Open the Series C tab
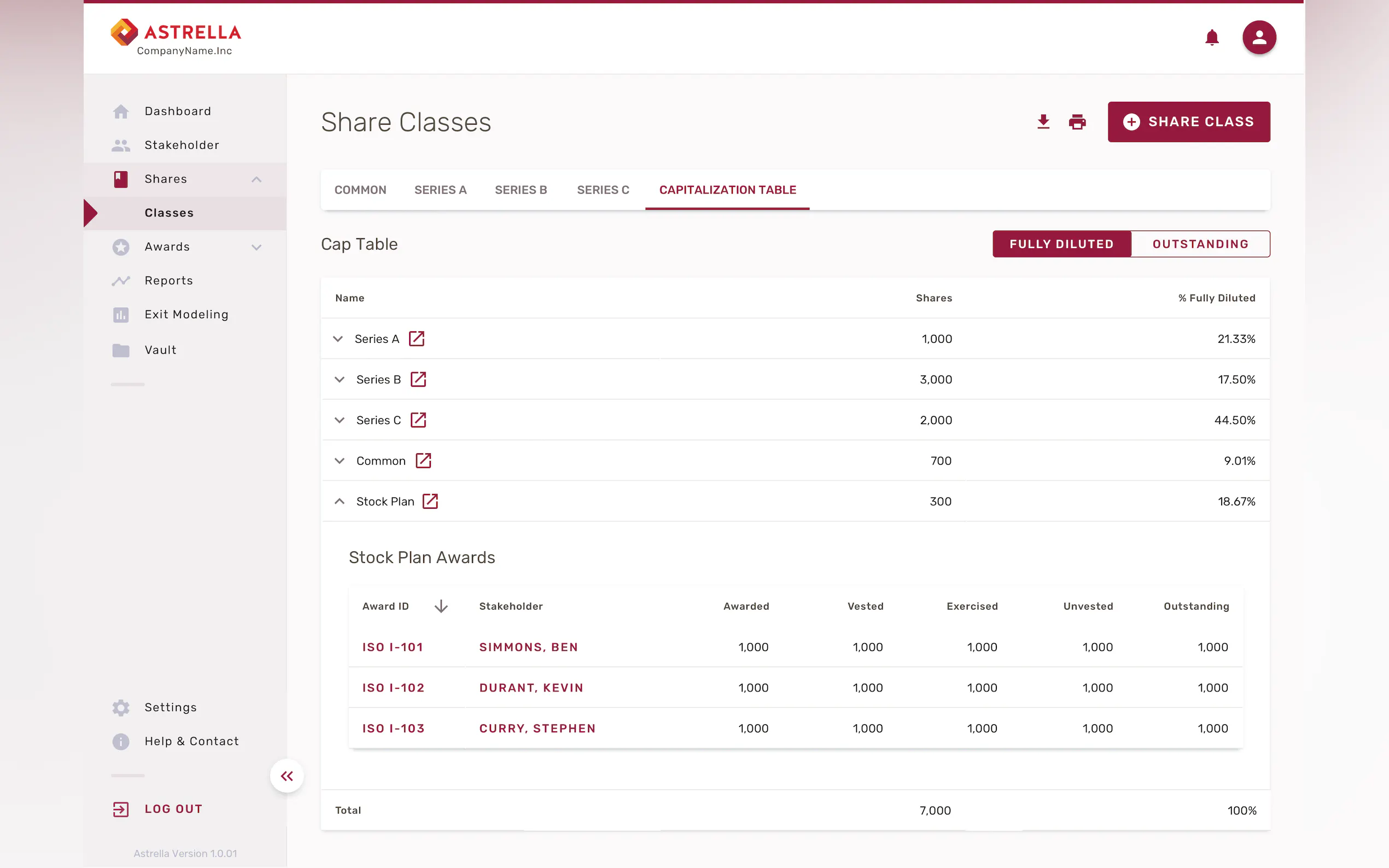This screenshot has width=1389, height=868. coord(603,190)
